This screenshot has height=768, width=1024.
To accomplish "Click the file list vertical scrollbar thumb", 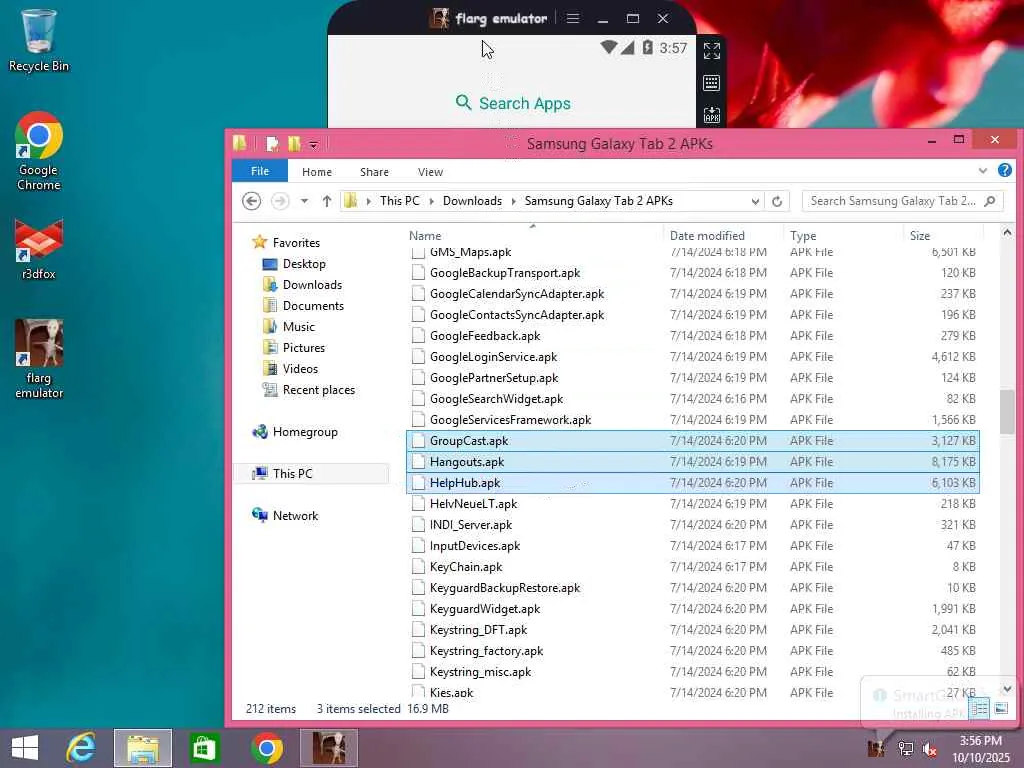I will click(1006, 411).
